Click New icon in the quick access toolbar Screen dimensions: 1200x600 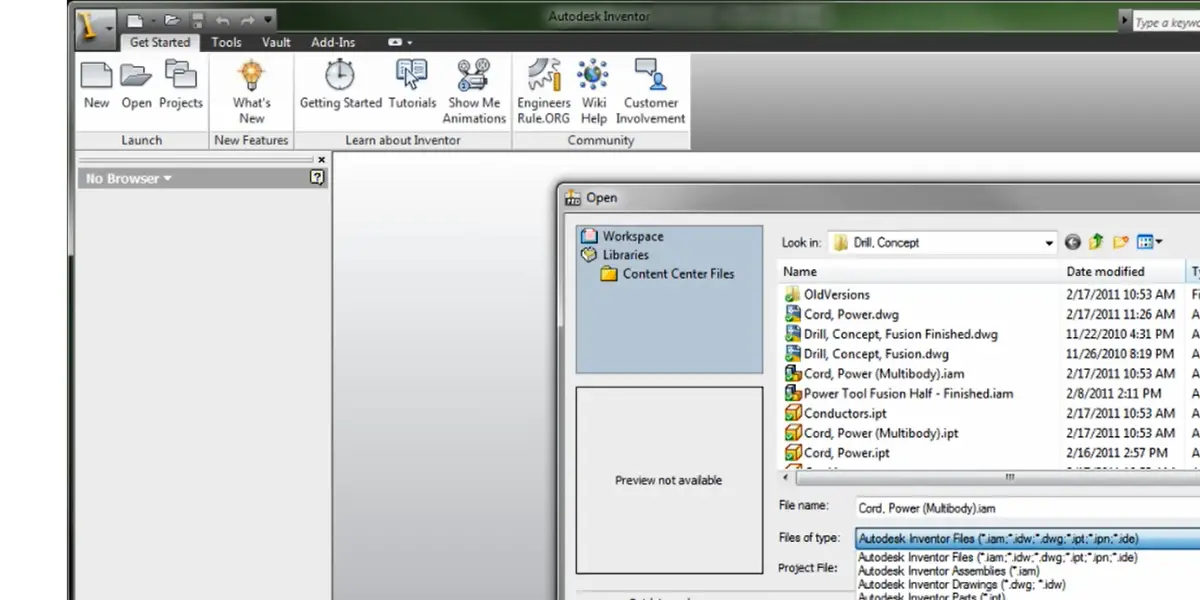pos(134,19)
